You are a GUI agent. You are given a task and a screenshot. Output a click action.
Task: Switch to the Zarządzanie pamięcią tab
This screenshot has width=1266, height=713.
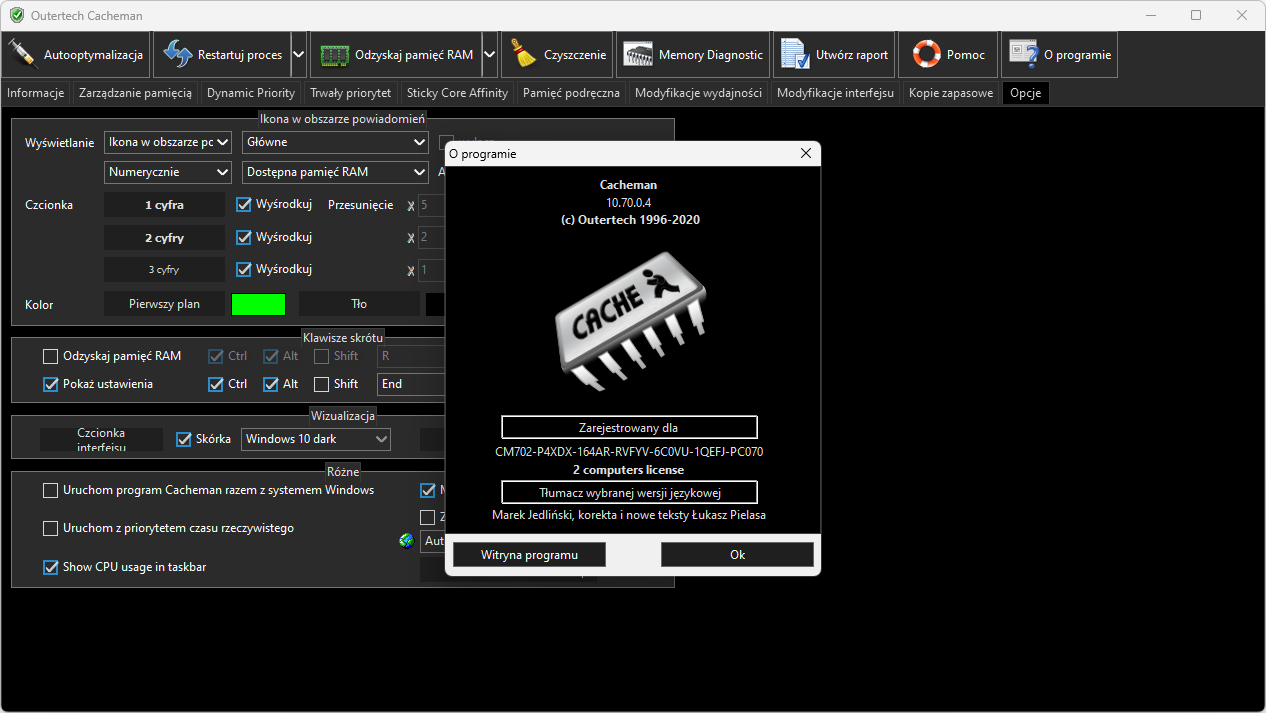point(135,93)
